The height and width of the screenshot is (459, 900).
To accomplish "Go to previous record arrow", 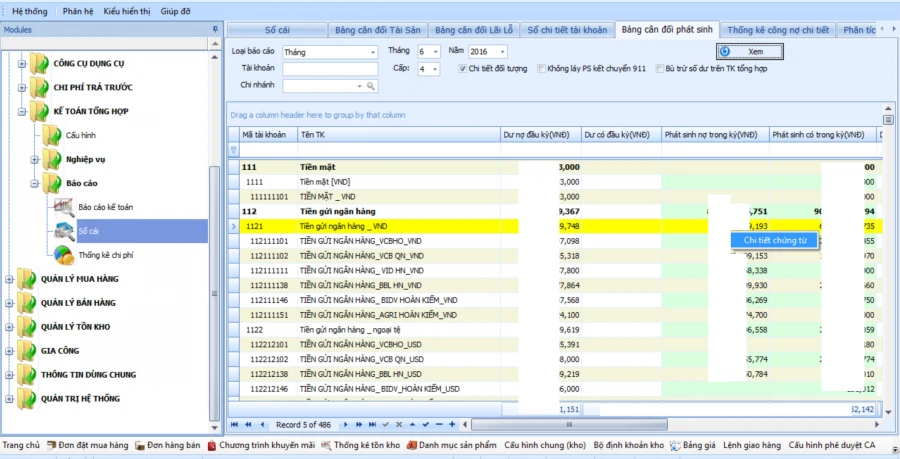I will click(262, 425).
